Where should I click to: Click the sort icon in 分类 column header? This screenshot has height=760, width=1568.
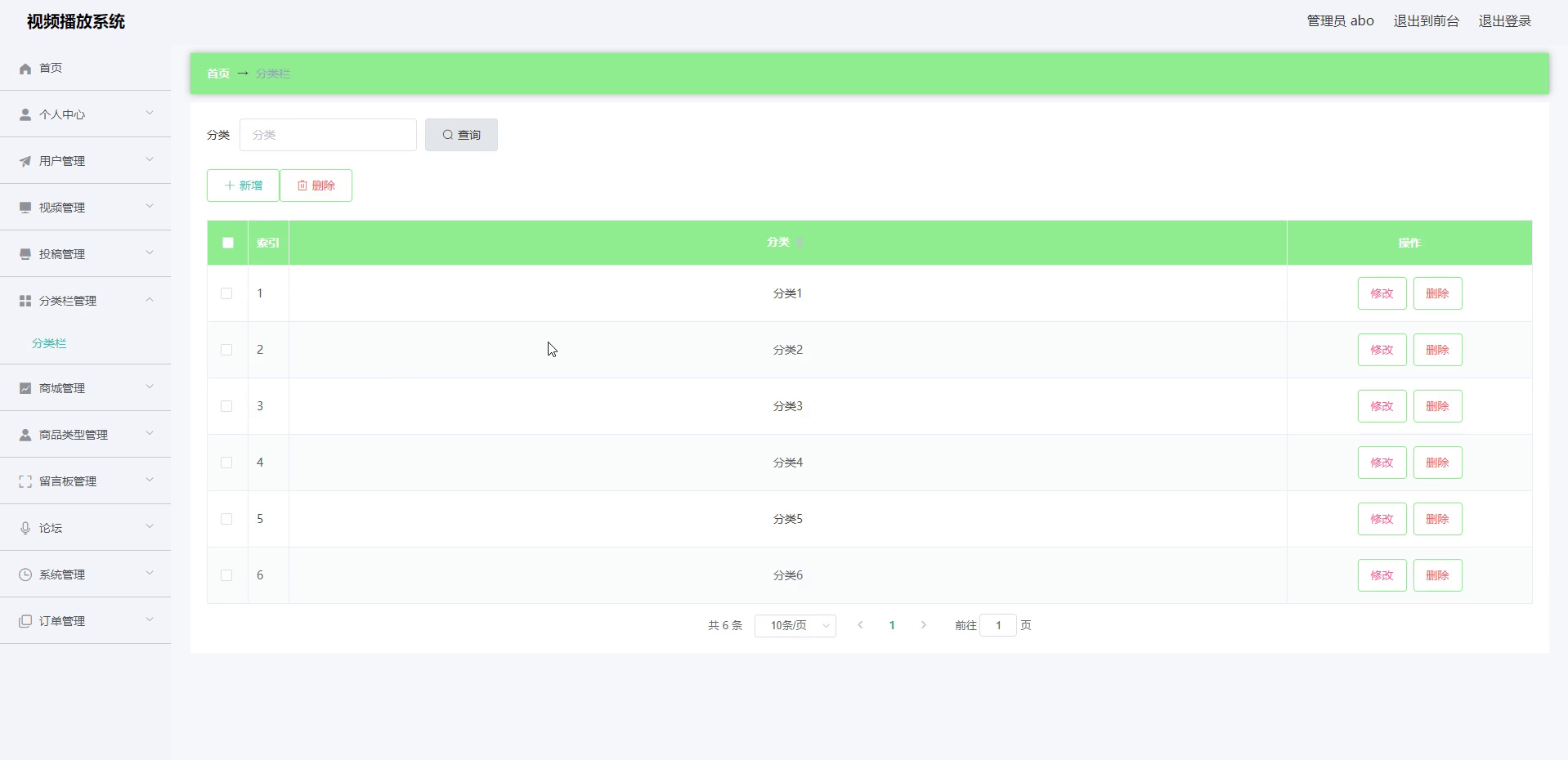pos(800,243)
